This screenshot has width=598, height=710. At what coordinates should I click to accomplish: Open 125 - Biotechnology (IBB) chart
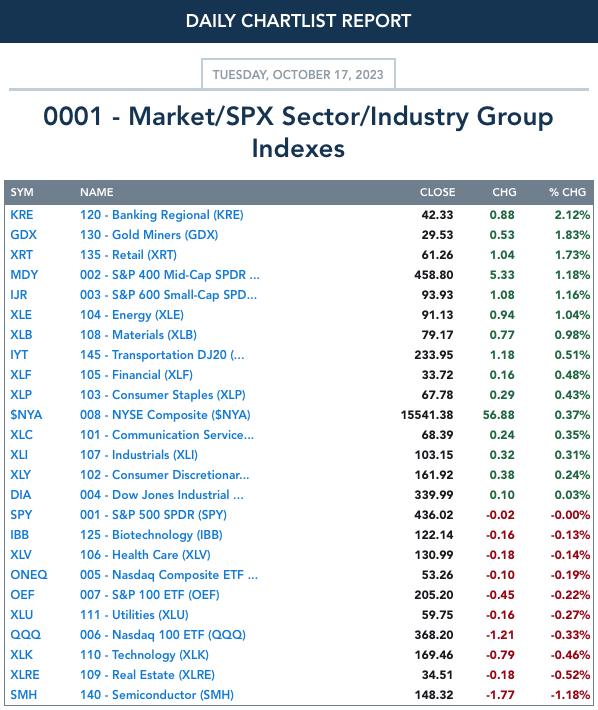coord(151,534)
